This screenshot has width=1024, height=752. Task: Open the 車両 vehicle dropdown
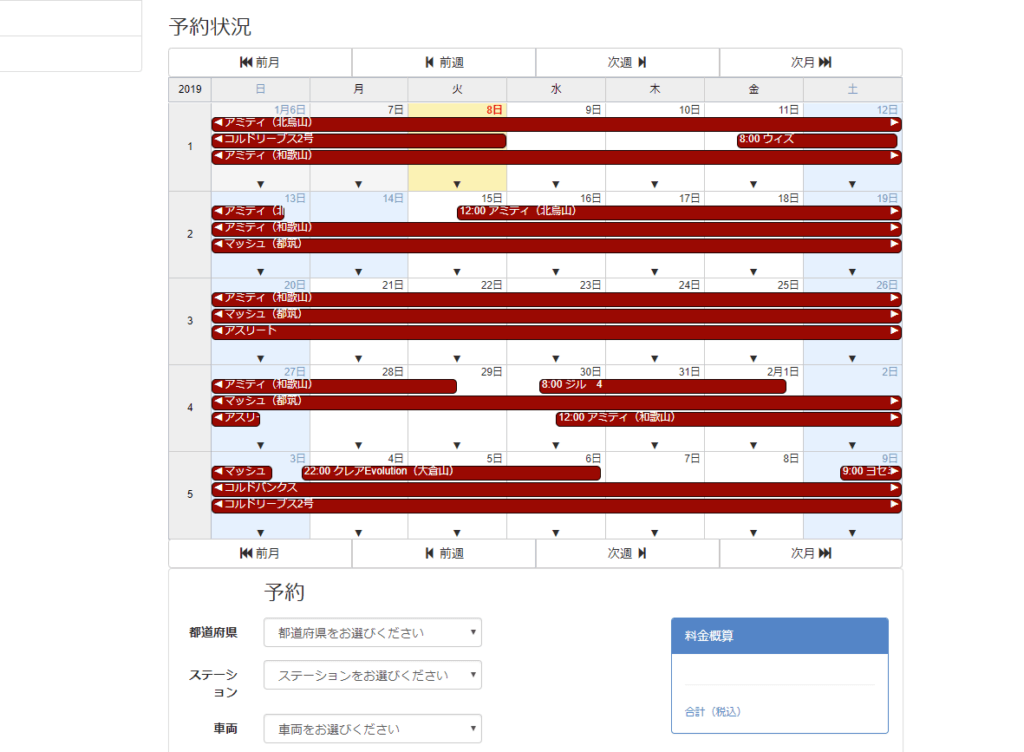pyautogui.click(x=372, y=728)
